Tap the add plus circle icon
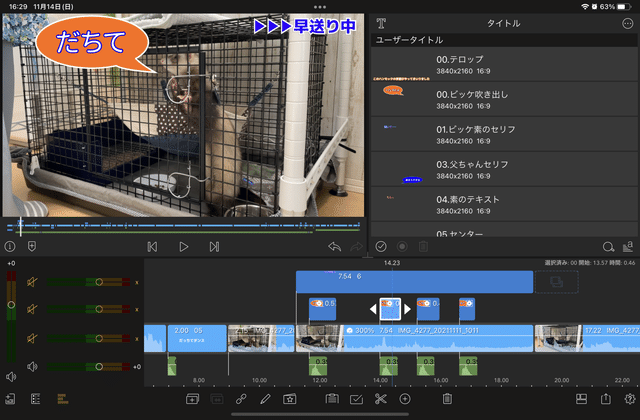 click(405, 399)
